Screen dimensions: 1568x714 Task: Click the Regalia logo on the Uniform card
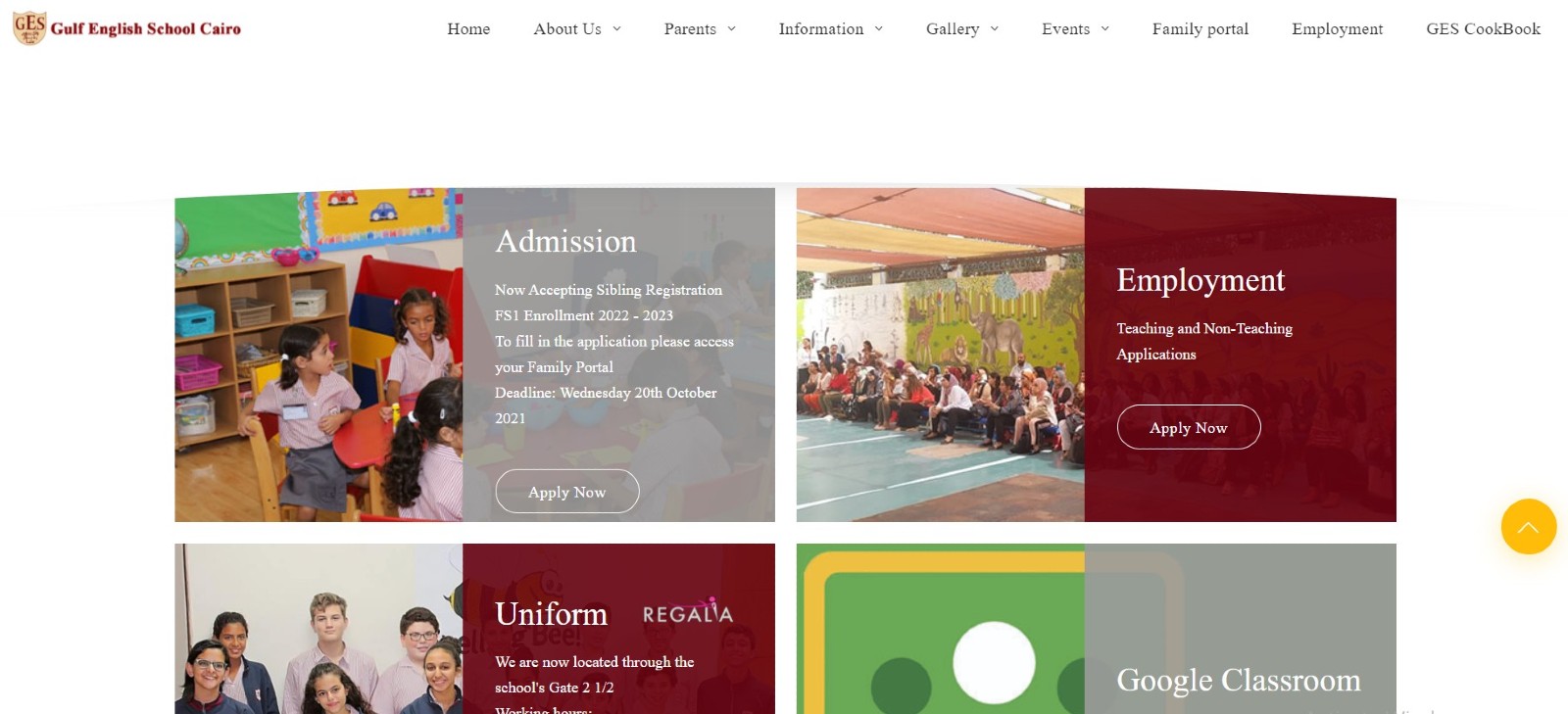click(688, 612)
